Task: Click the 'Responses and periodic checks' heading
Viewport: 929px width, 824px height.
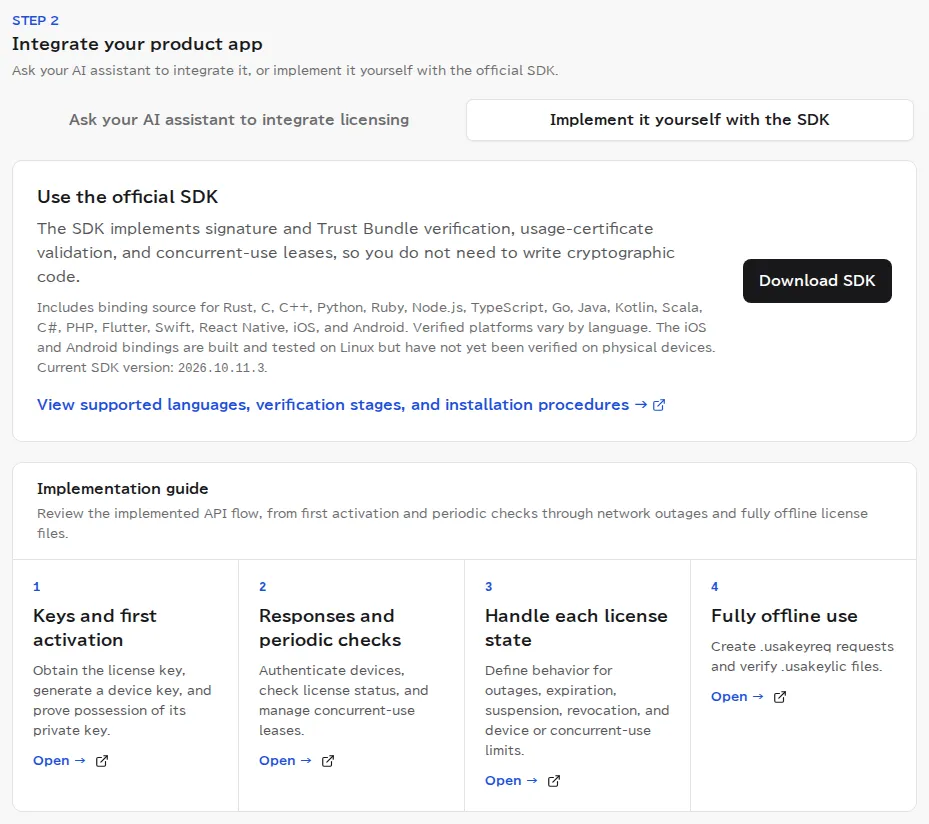Action: pyautogui.click(x=330, y=628)
